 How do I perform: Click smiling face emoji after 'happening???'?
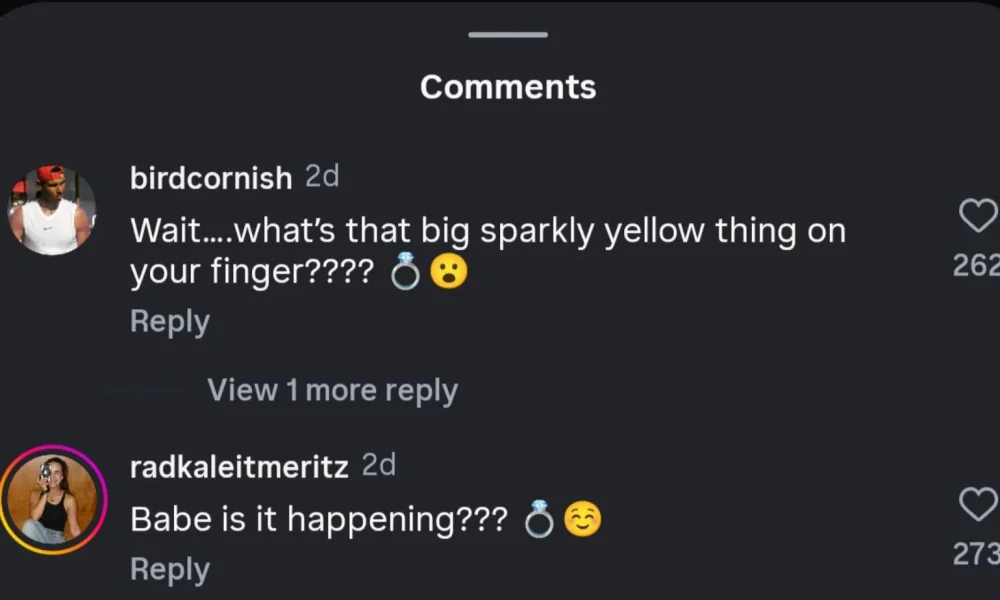[583, 520]
